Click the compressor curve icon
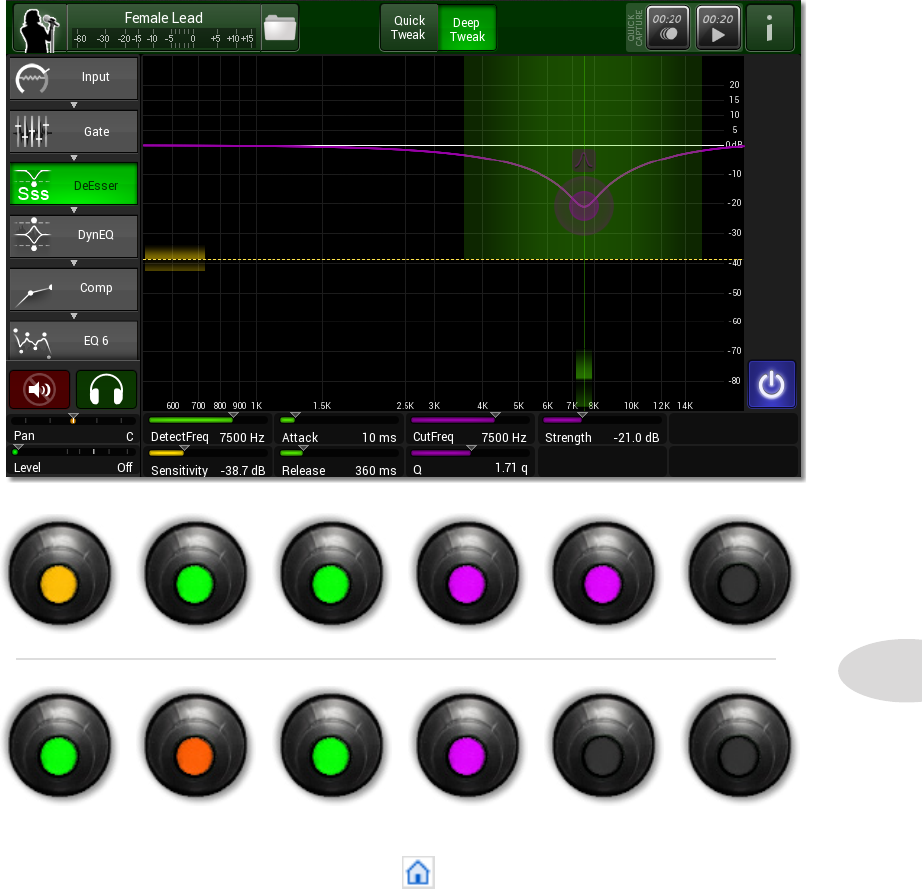922x889 pixels. [34, 294]
